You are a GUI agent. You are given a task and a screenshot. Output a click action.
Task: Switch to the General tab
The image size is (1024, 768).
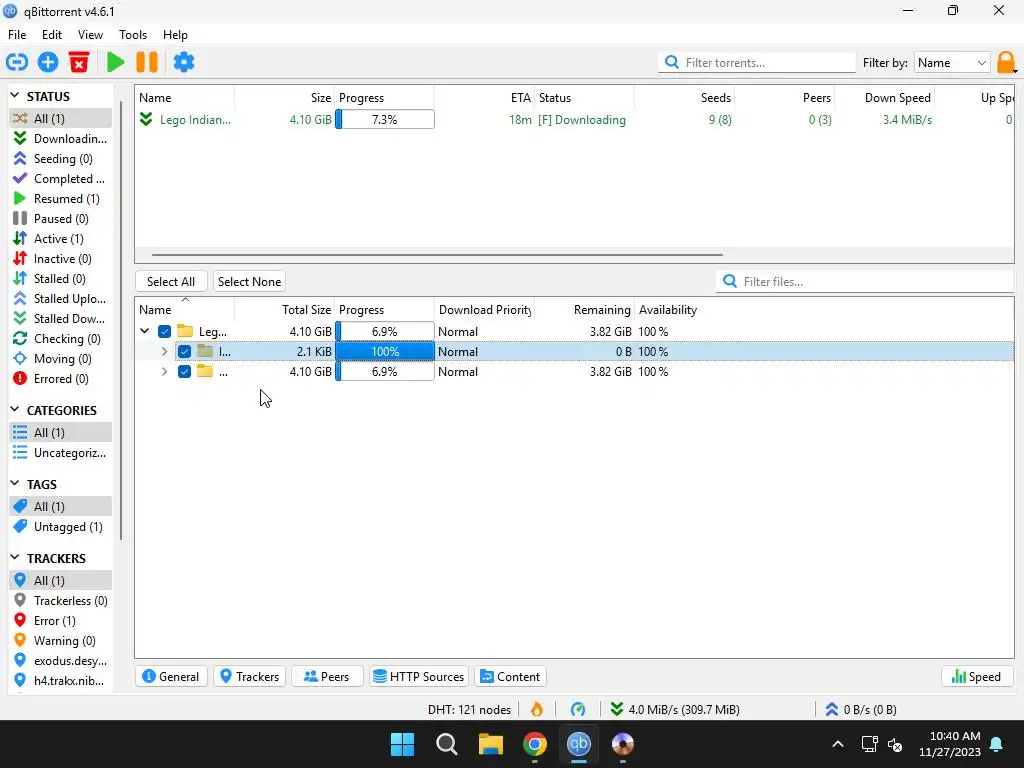pos(170,677)
